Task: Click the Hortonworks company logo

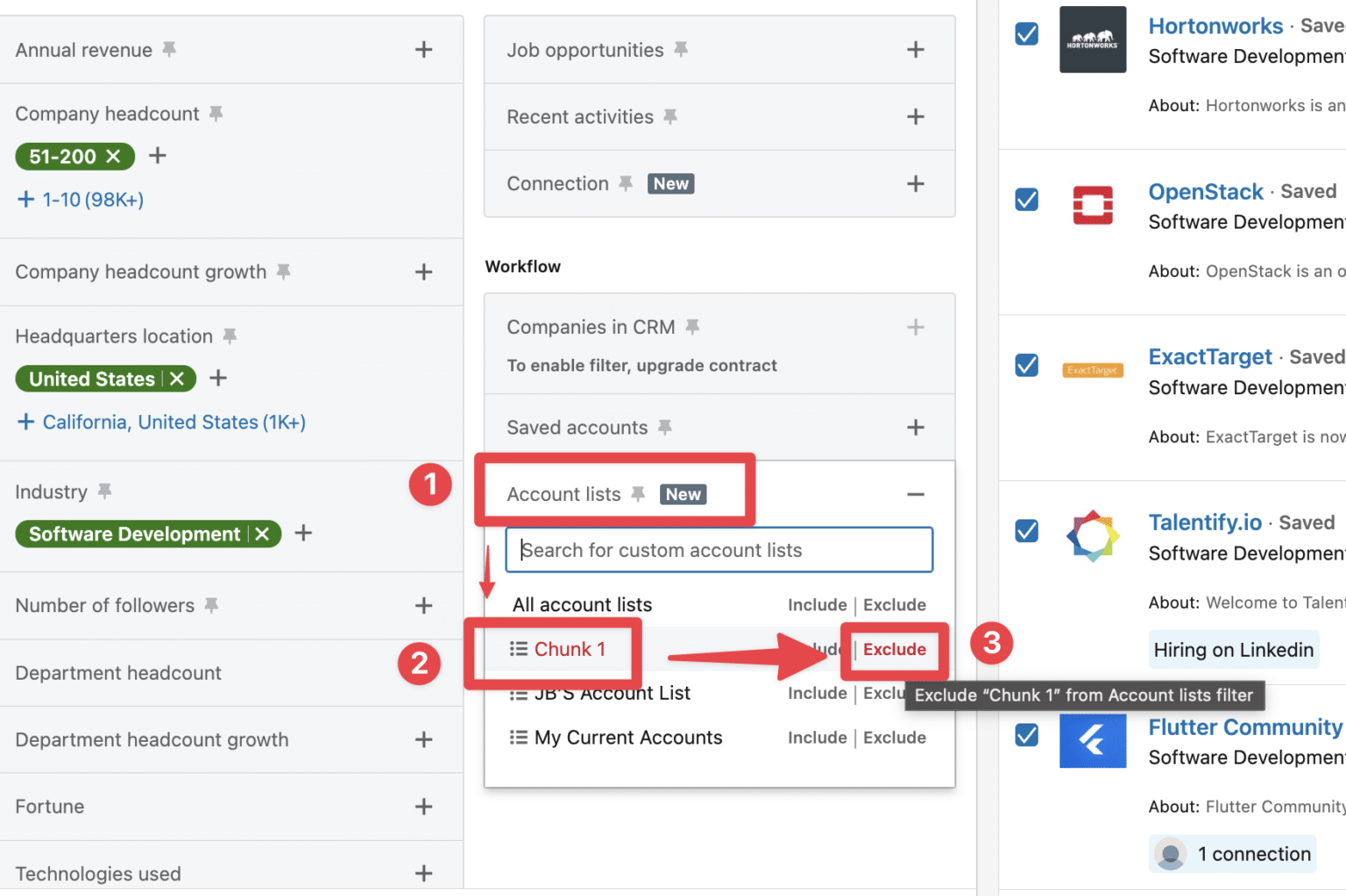Action: point(1093,39)
